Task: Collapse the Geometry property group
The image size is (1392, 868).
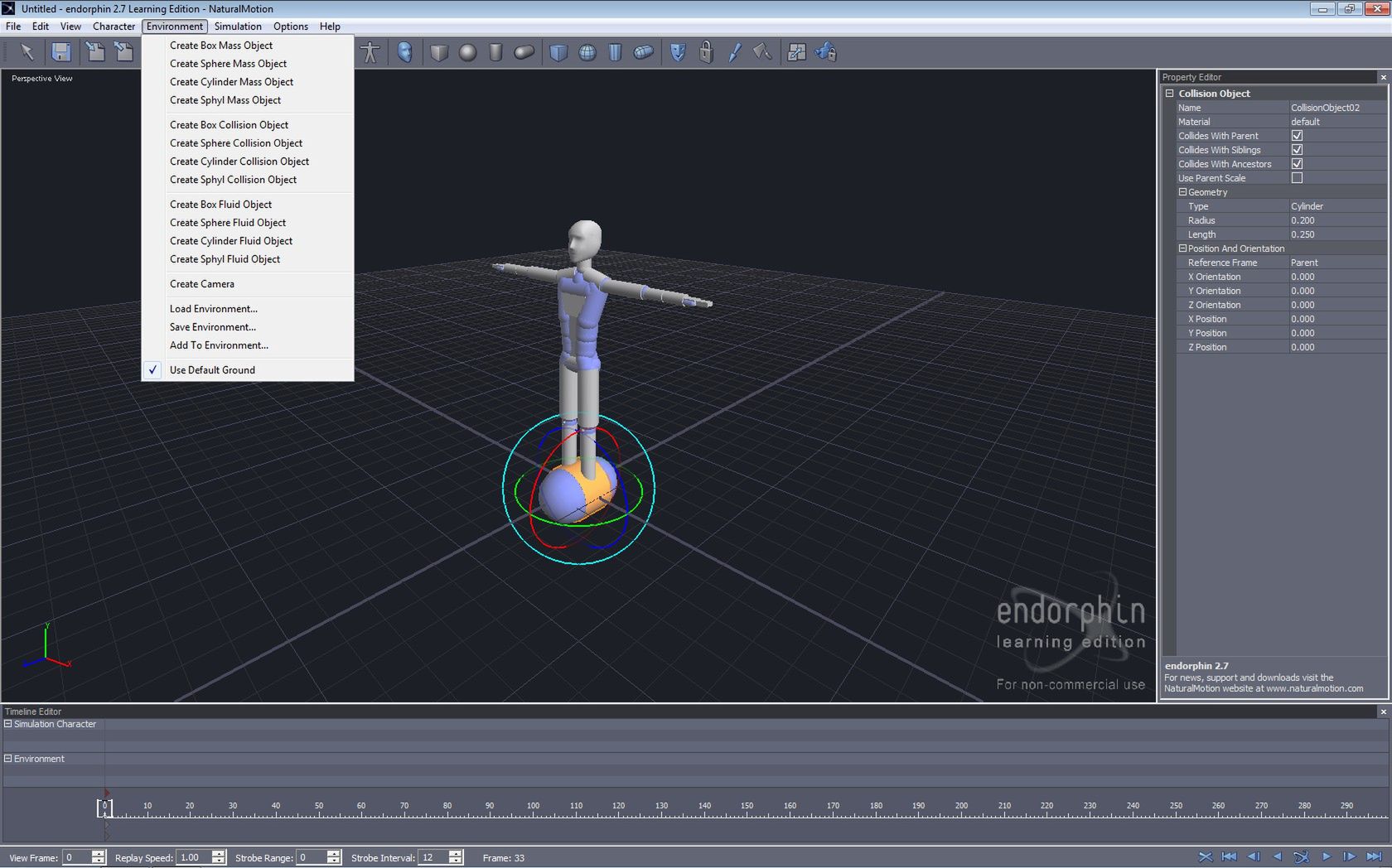Action: [x=1182, y=191]
